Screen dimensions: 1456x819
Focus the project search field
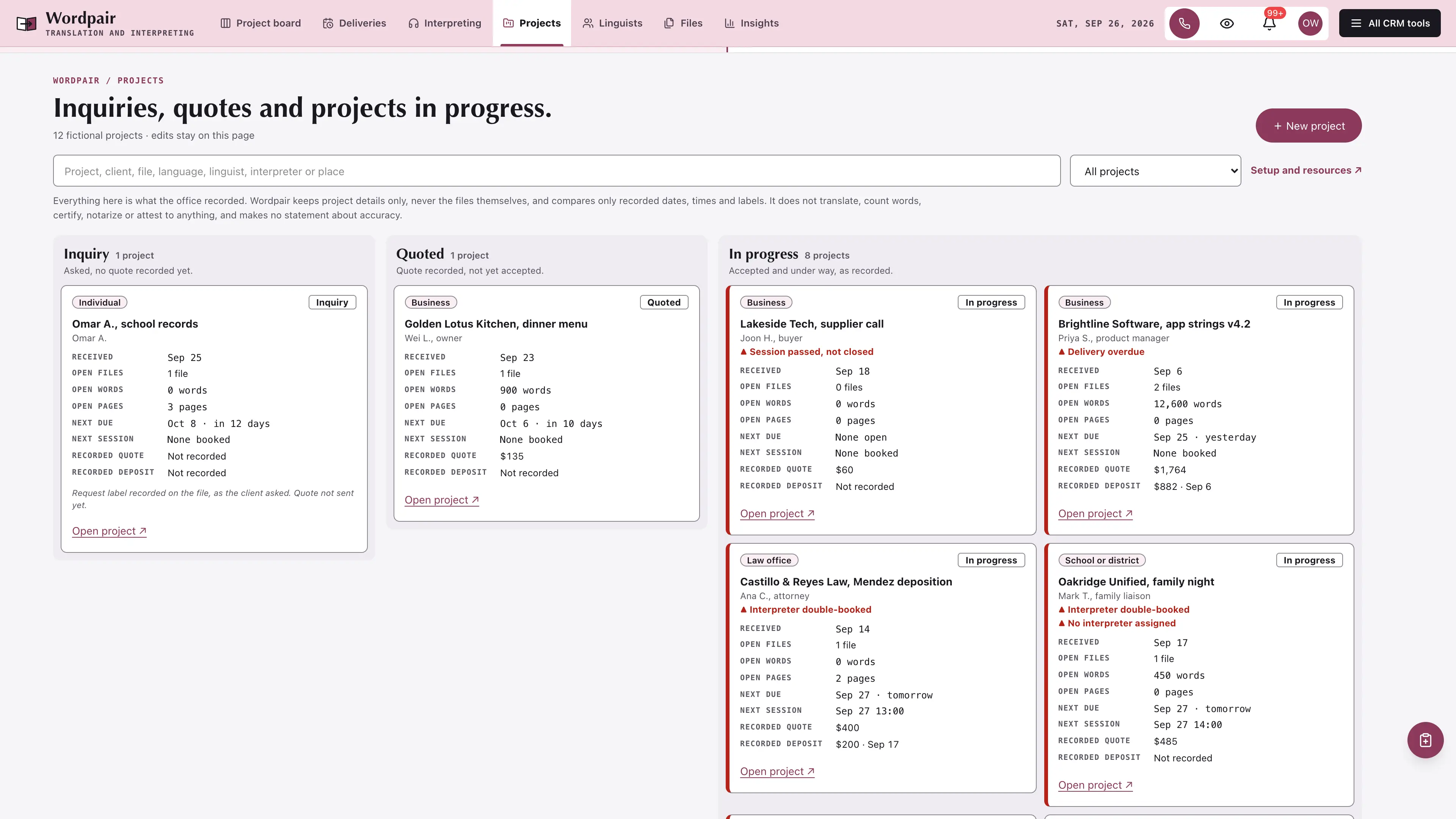(x=556, y=171)
